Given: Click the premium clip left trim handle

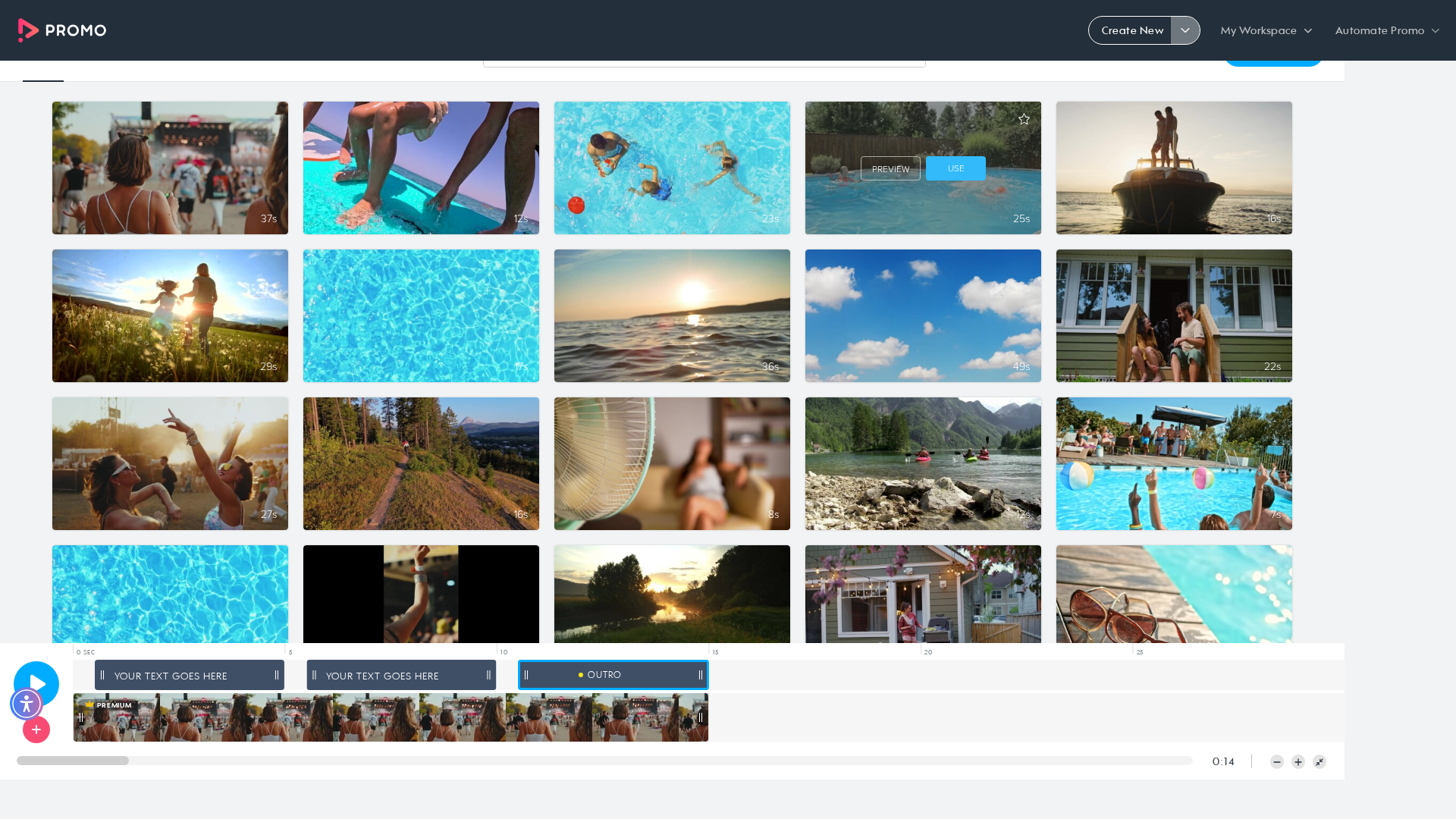Looking at the screenshot, I should tap(81, 717).
